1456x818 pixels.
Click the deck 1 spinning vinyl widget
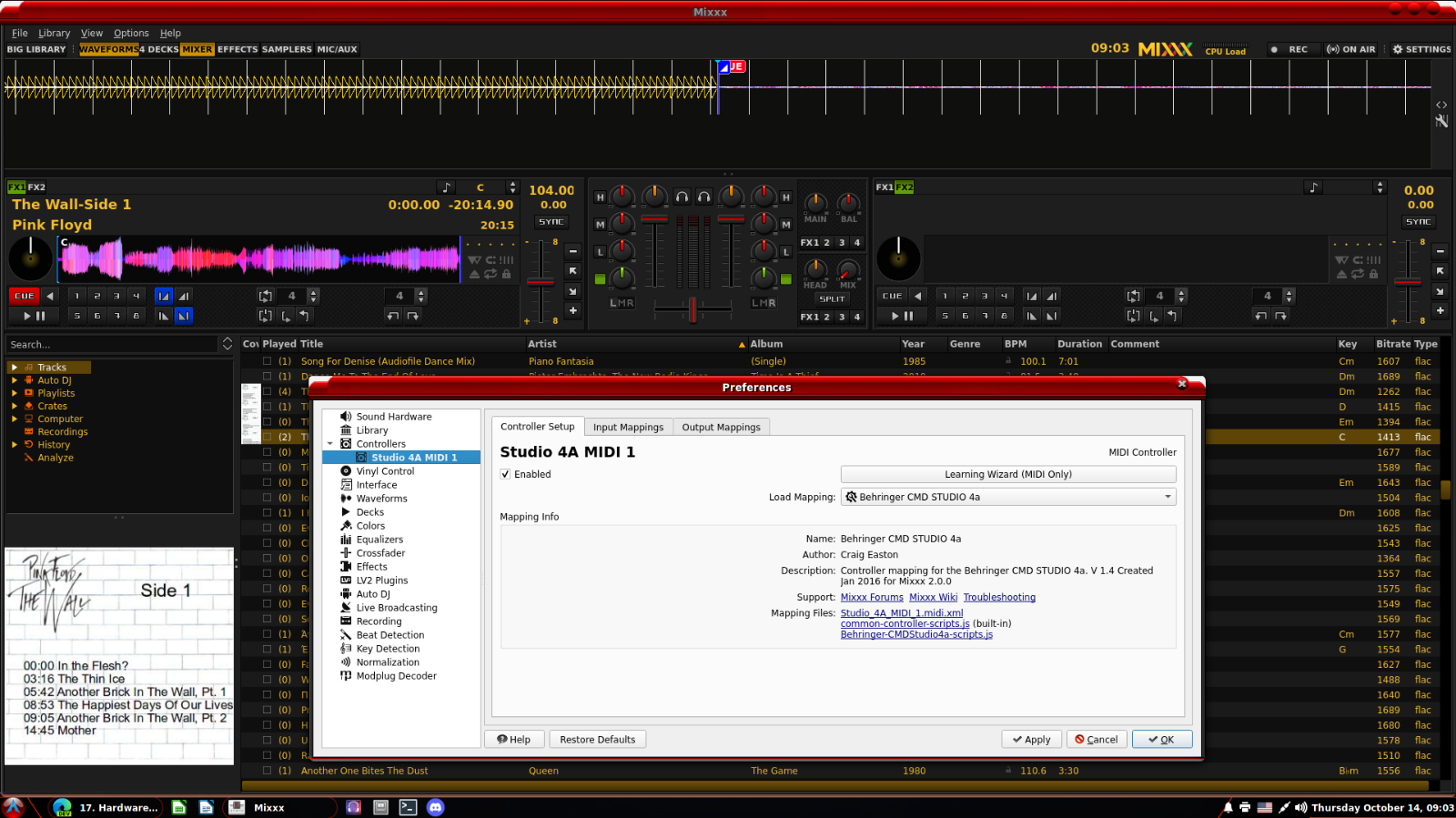(31, 259)
